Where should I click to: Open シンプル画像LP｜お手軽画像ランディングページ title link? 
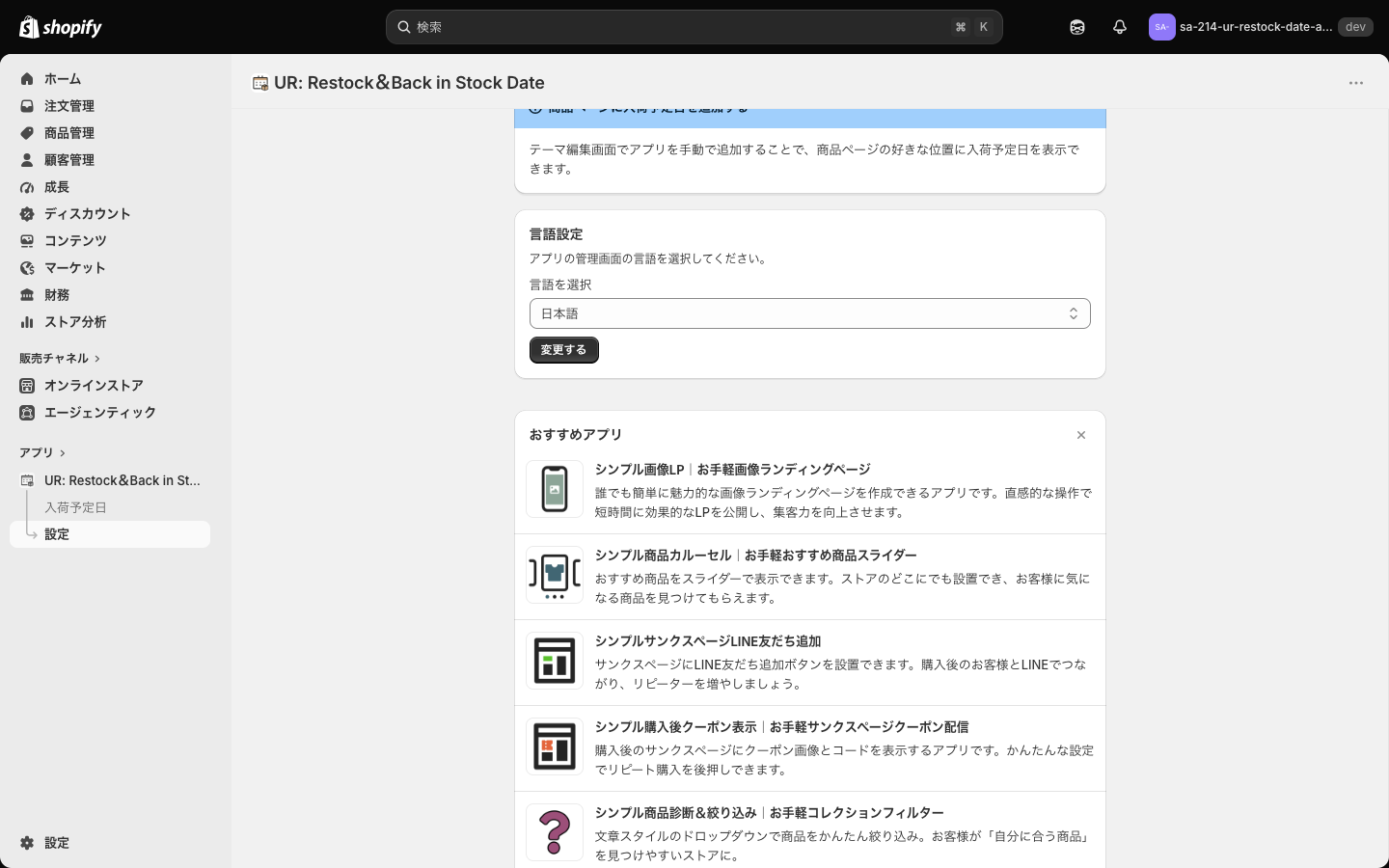[x=733, y=470]
